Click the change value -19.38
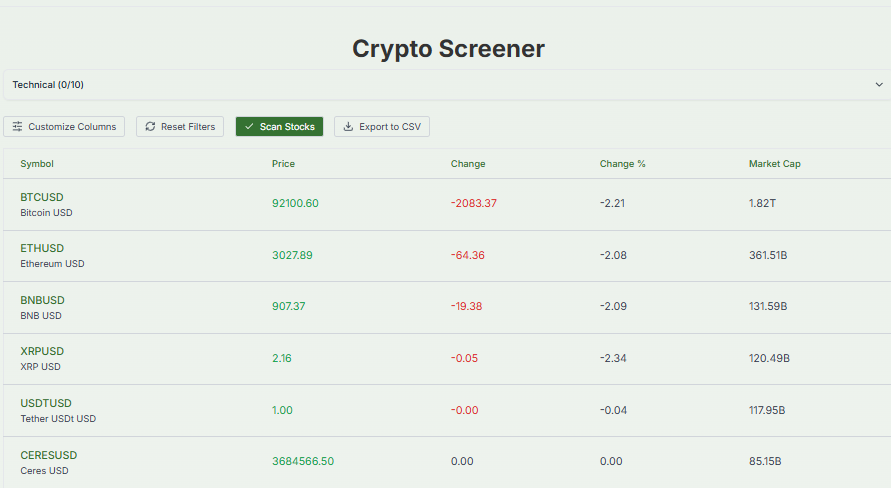This screenshot has width=891, height=488. 467,306
